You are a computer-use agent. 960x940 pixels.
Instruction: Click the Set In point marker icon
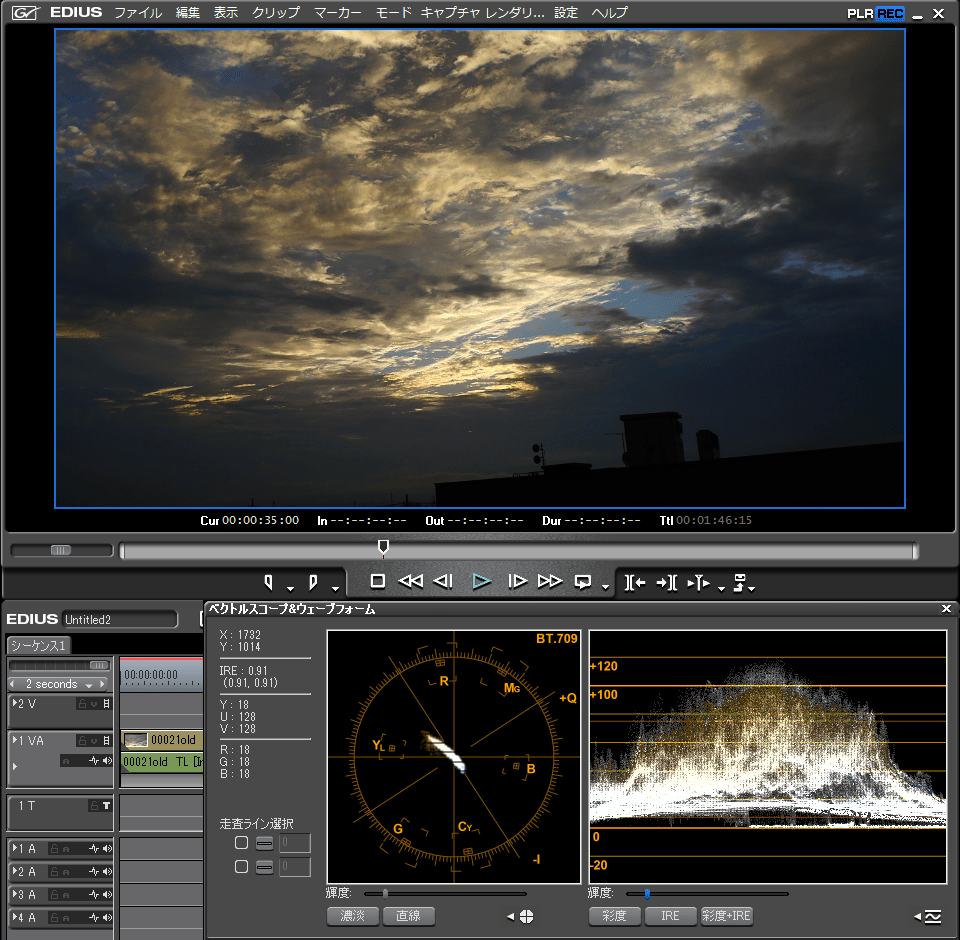(x=268, y=581)
